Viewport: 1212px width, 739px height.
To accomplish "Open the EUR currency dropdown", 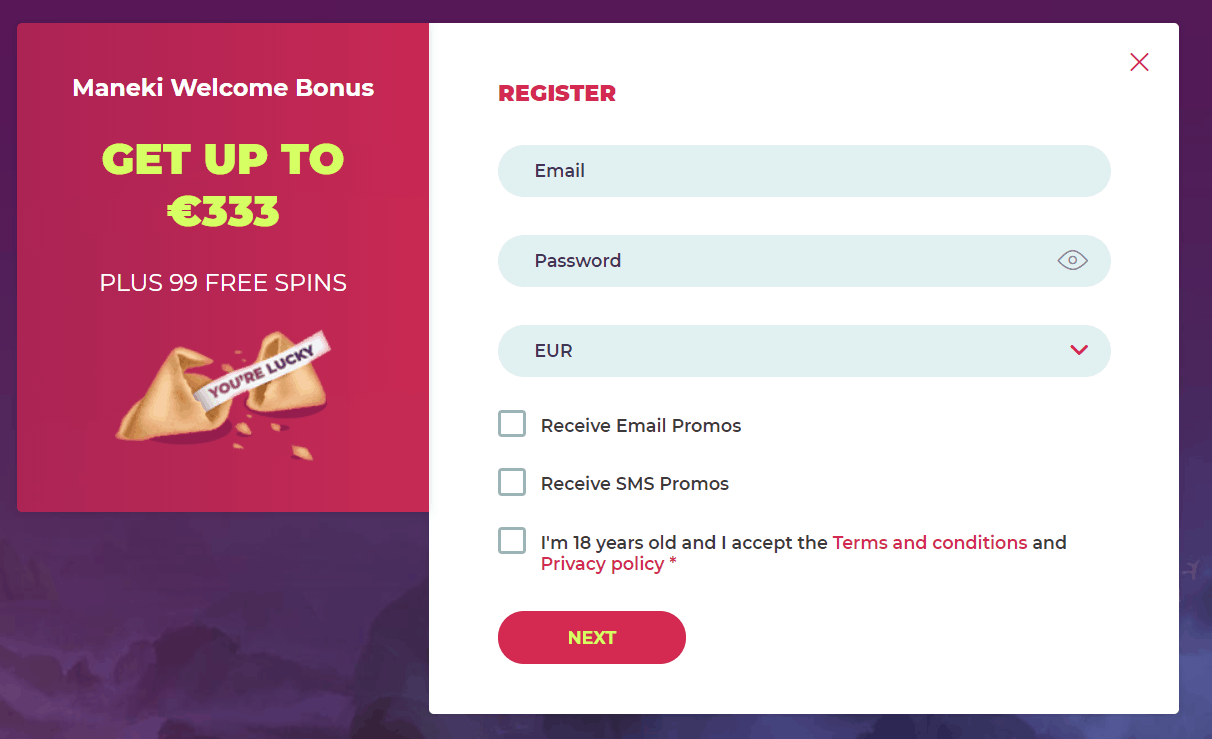I will coord(790,351).
